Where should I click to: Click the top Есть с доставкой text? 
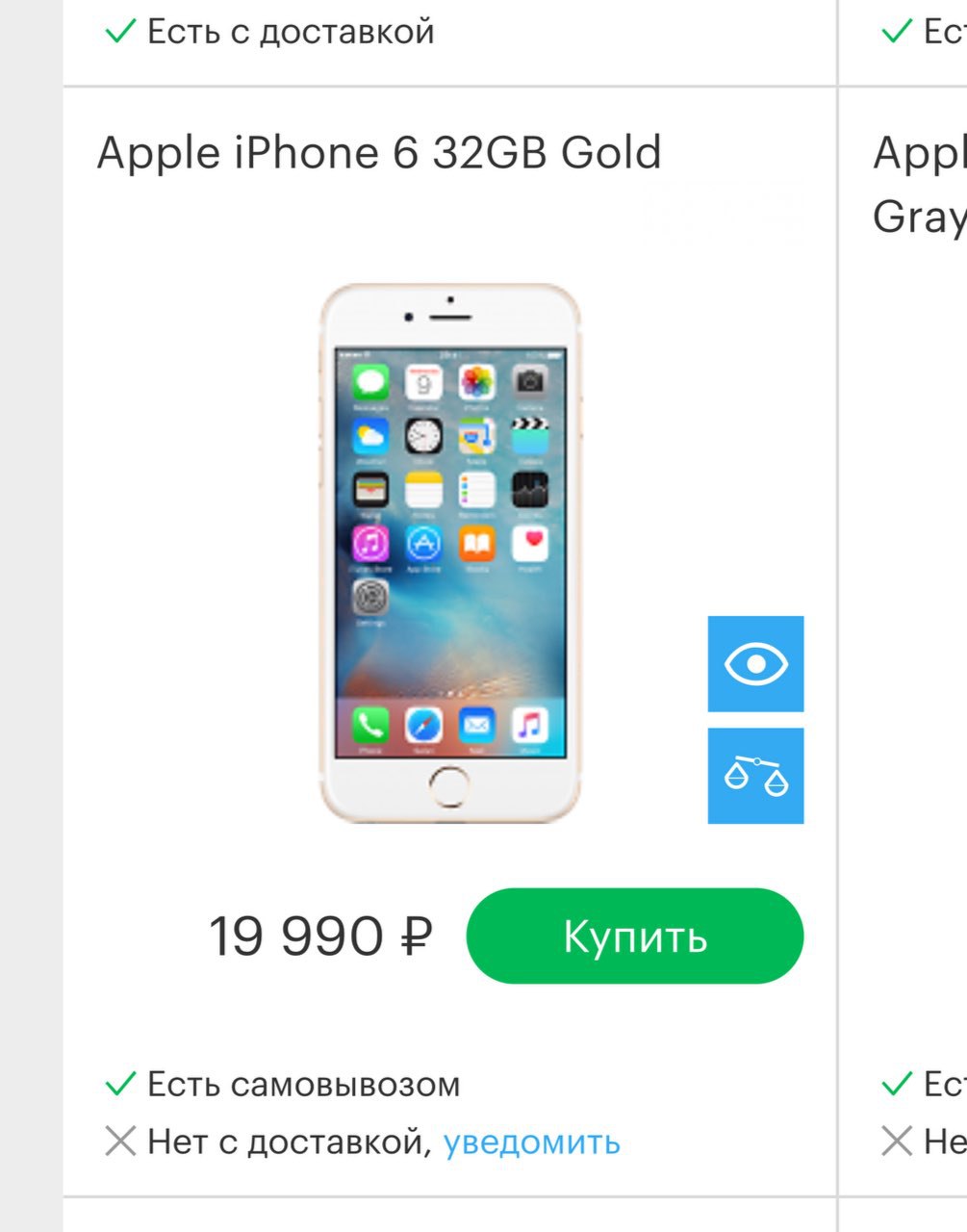coord(291,32)
